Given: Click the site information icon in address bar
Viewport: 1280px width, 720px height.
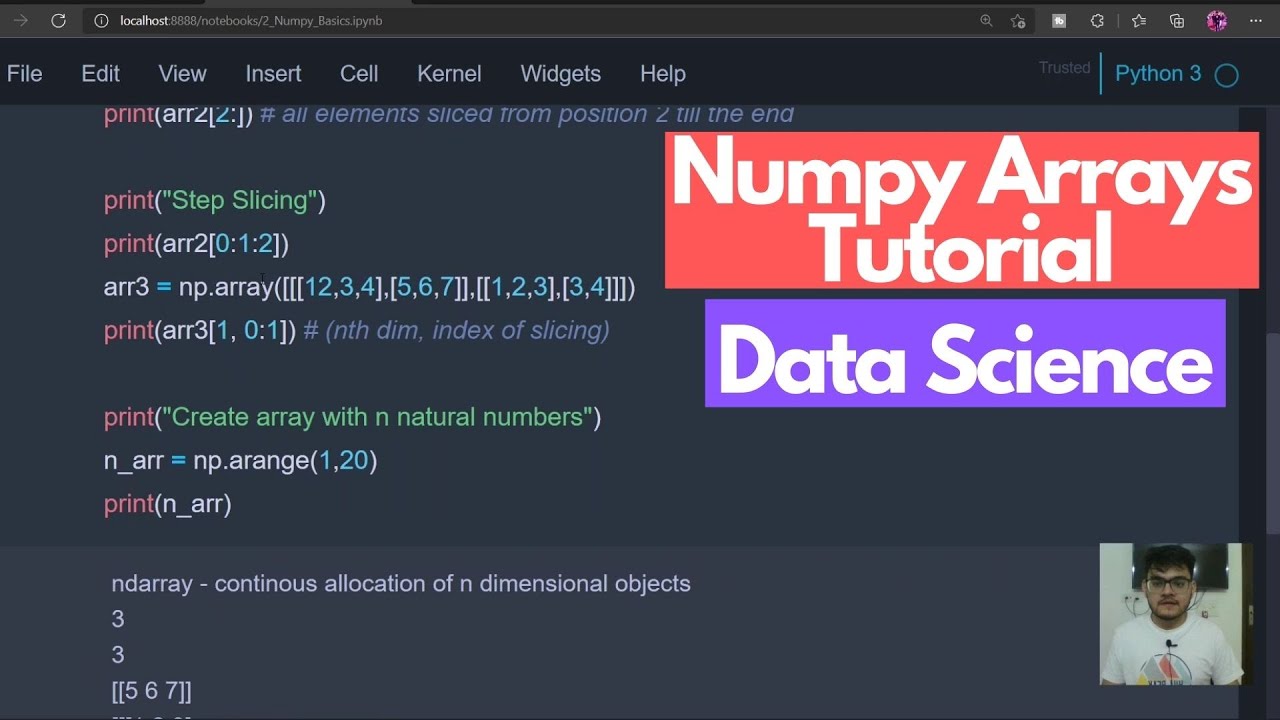Looking at the screenshot, I should [x=101, y=20].
